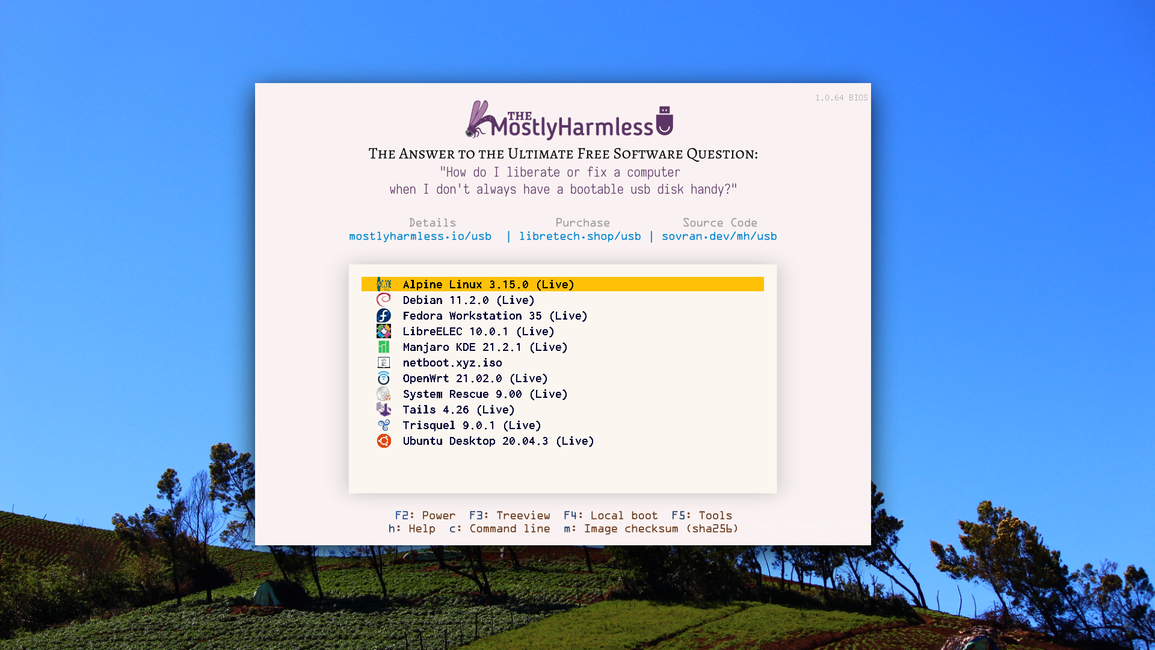
Task: Click the Fedora logo icon
Action: click(x=384, y=315)
